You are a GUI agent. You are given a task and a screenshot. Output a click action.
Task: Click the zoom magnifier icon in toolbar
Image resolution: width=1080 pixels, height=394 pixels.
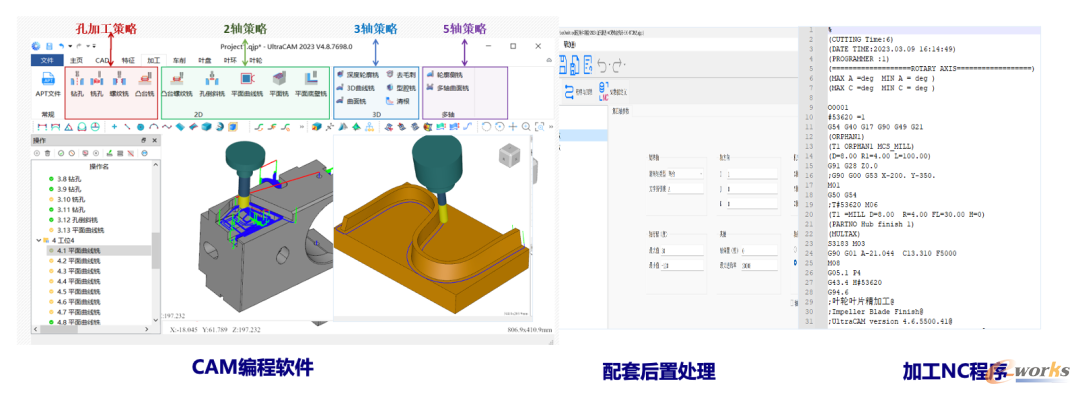click(526, 127)
